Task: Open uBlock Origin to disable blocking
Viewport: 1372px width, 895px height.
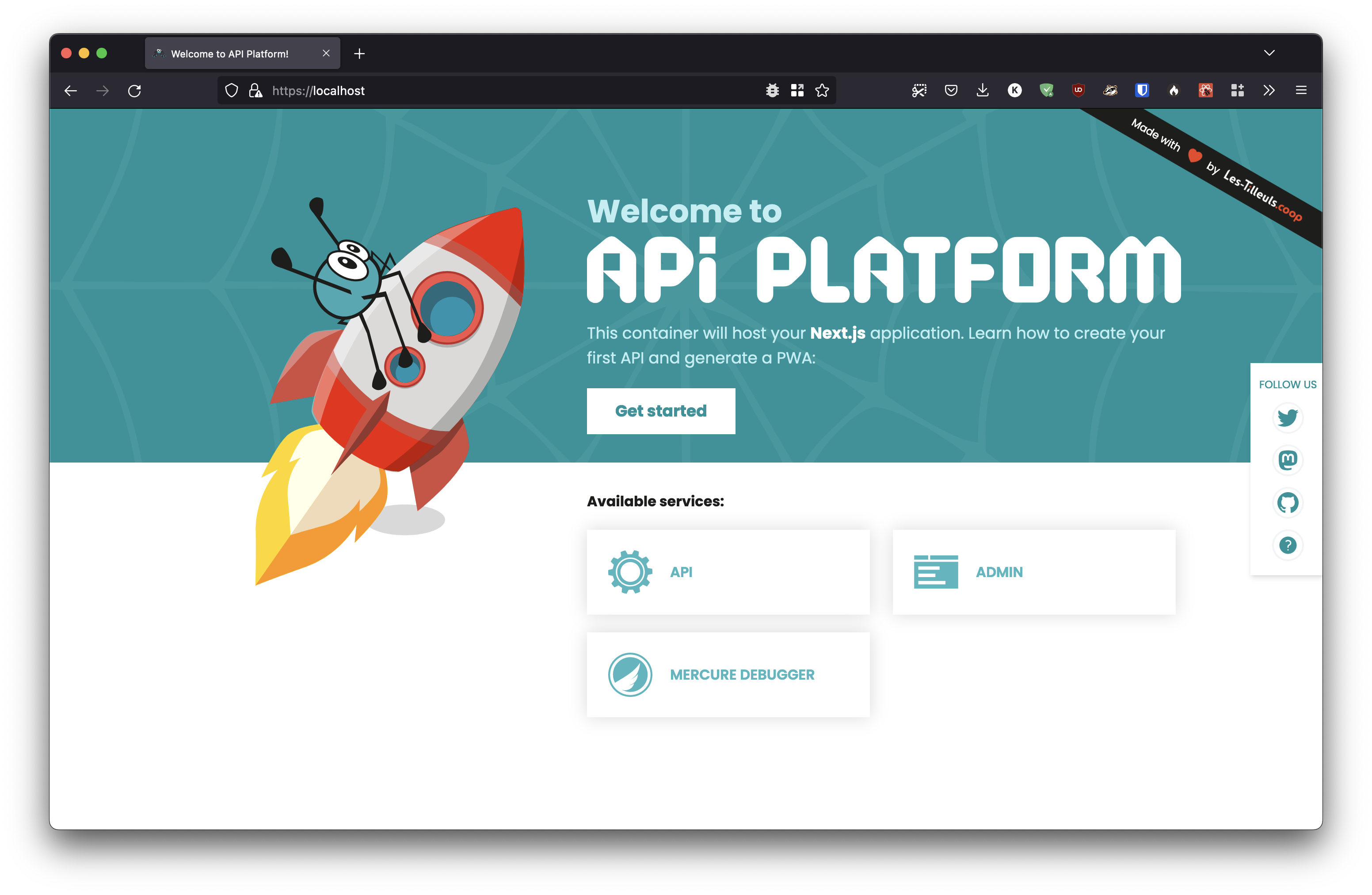Action: click(1078, 91)
